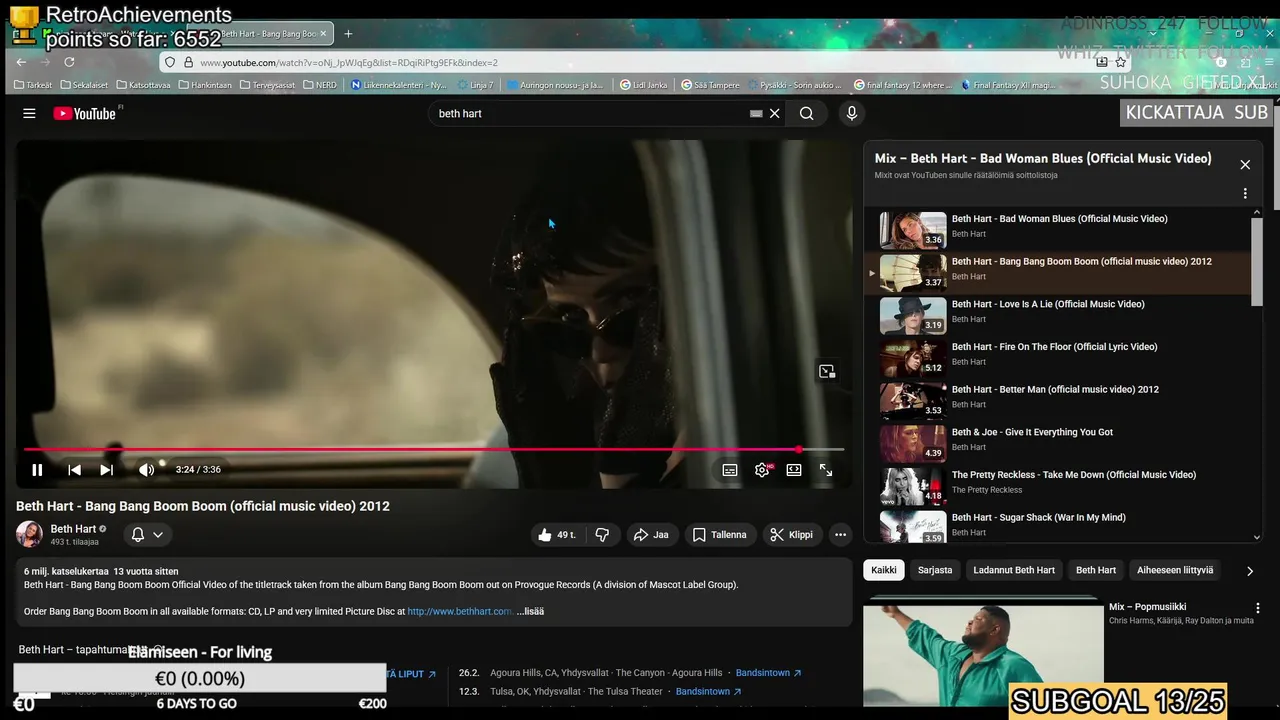Like the video (49 t.)
Screen dimensions: 1280x720
point(556,535)
